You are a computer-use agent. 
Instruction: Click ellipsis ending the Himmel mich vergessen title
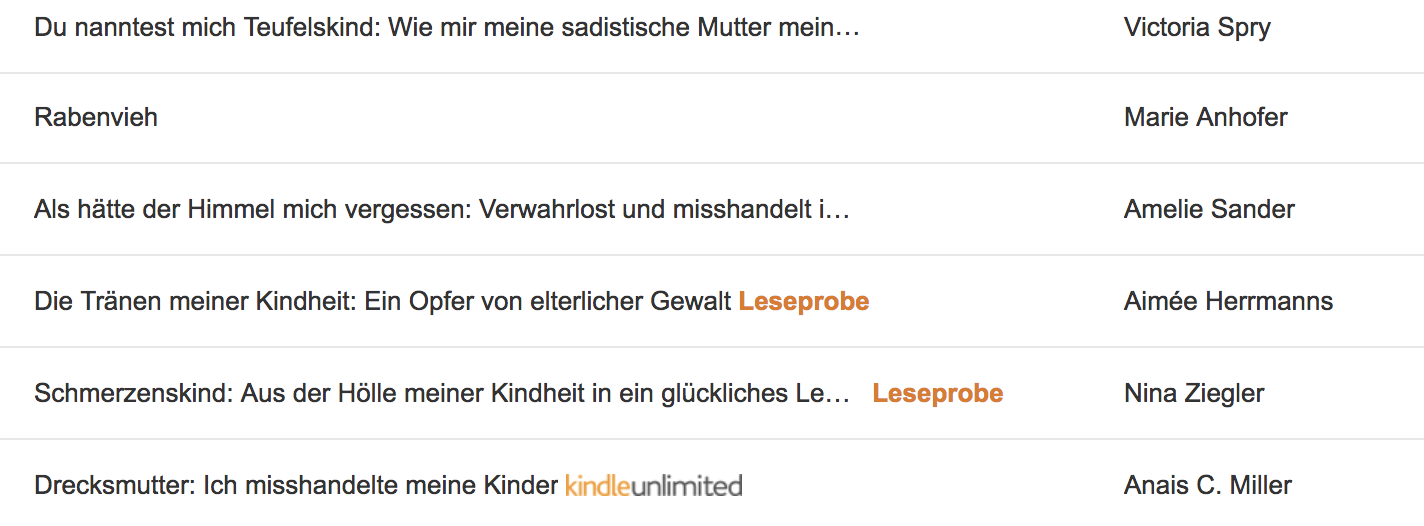point(837,210)
